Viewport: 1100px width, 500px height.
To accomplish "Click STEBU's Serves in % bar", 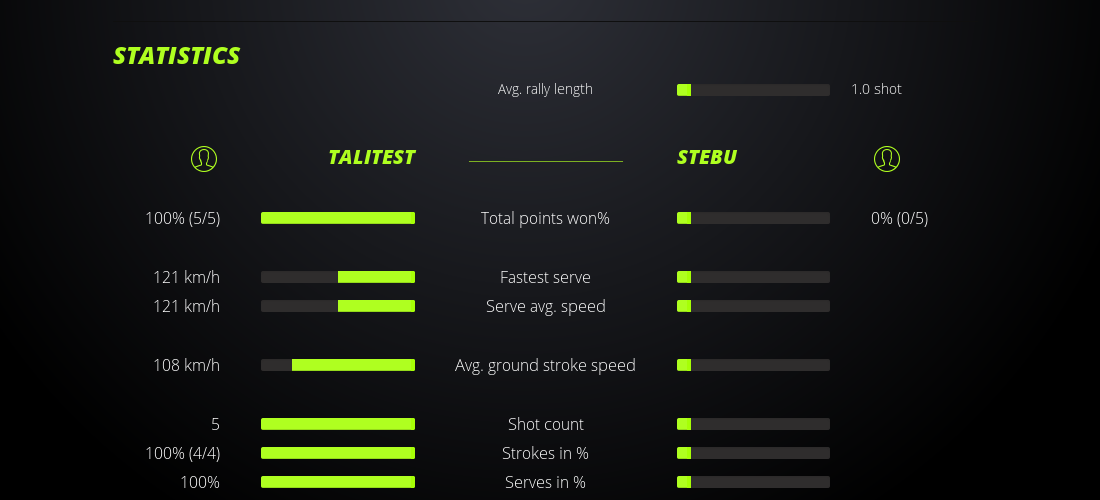I will point(753,482).
